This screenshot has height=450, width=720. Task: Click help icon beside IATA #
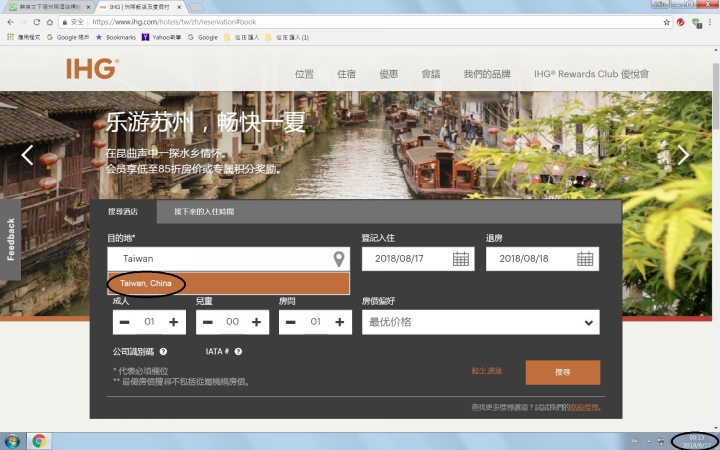click(x=238, y=352)
